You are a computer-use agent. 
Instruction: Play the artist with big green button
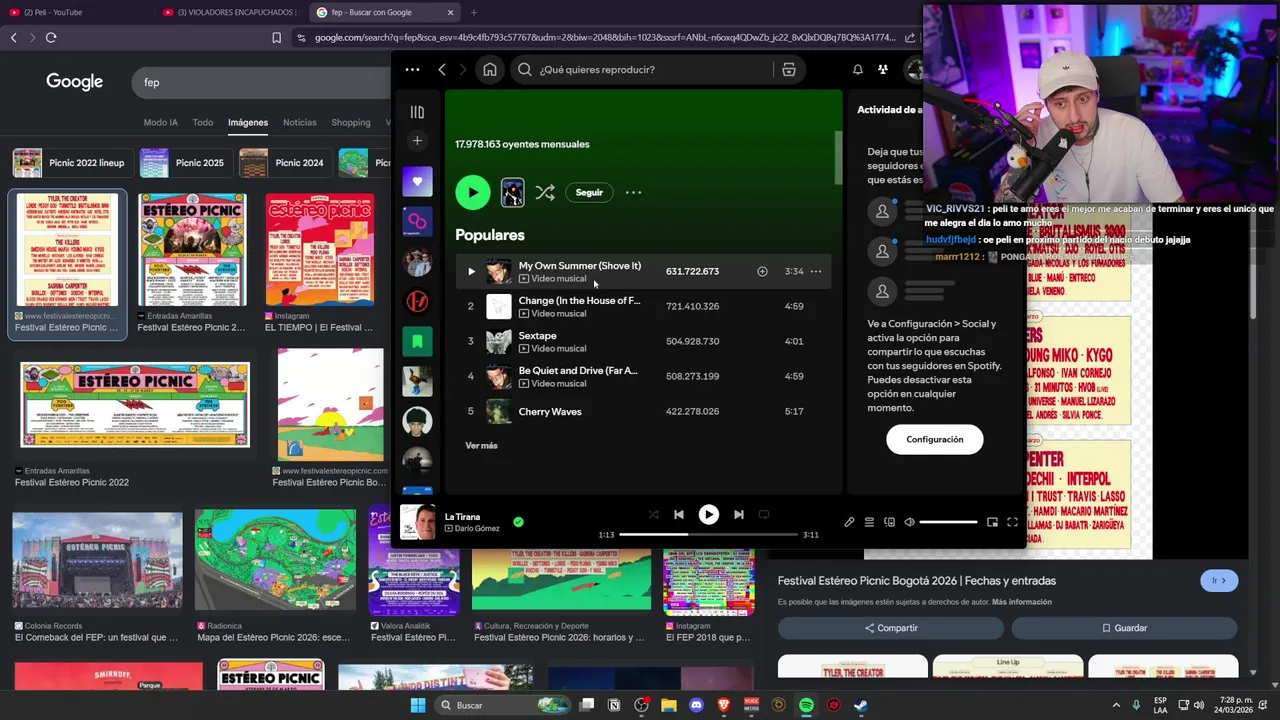[x=473, y=192]
